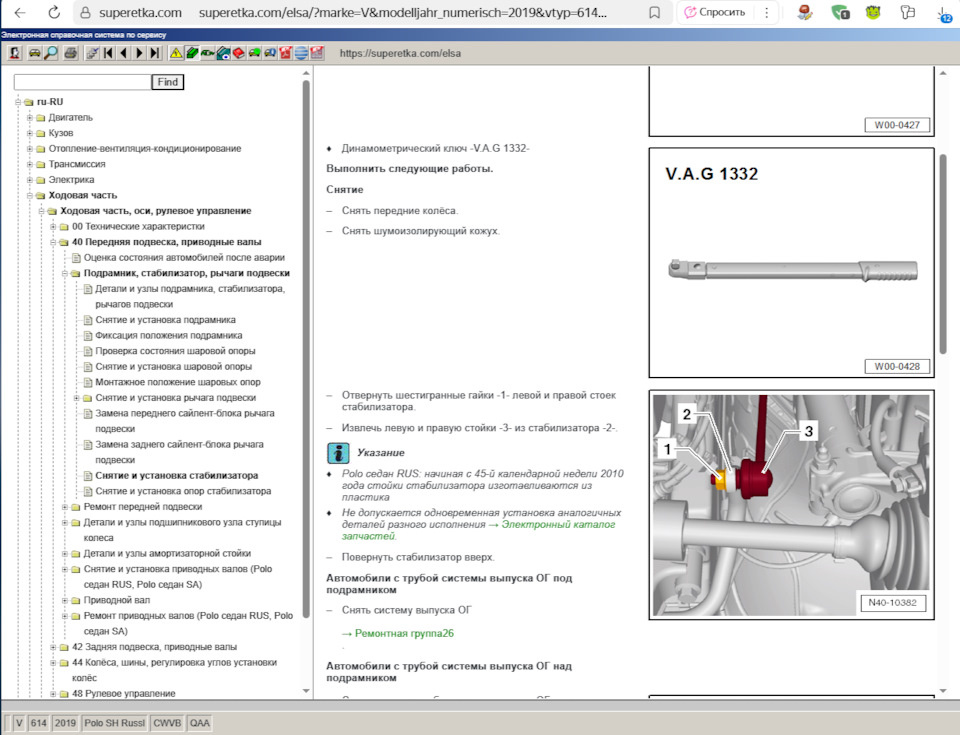The width and height of the screenshot is (960, 735).
Task: Open Проверка состояния шаровой опоры topic
Action: pos(175,351)
